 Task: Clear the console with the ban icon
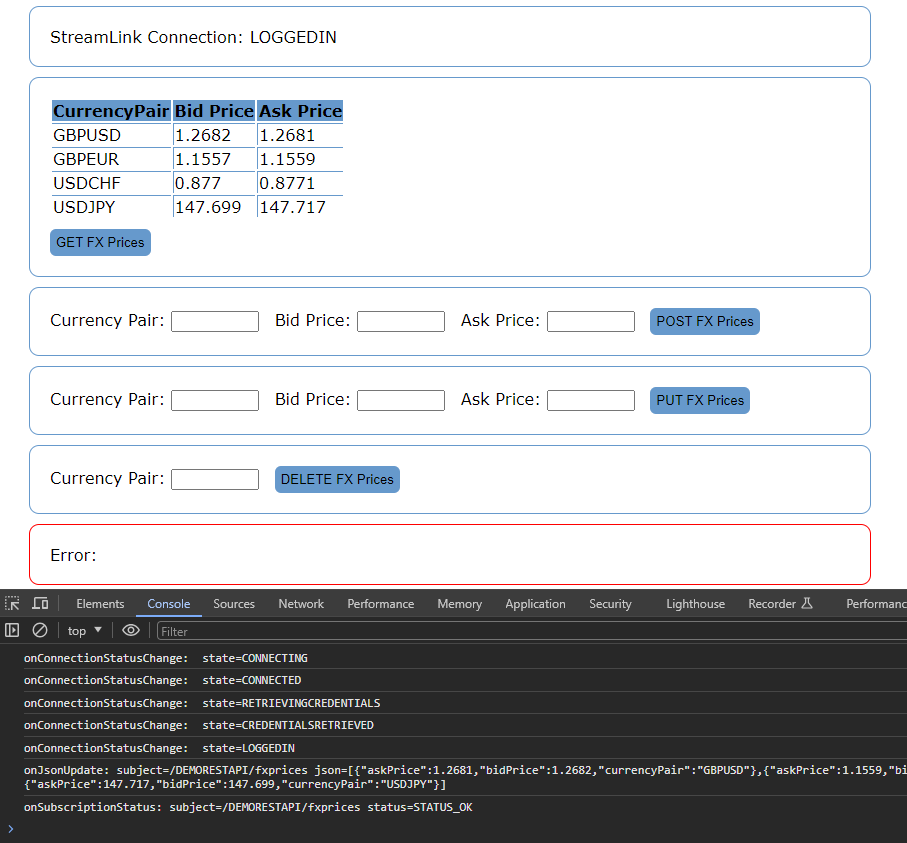[x=39, y=630]
